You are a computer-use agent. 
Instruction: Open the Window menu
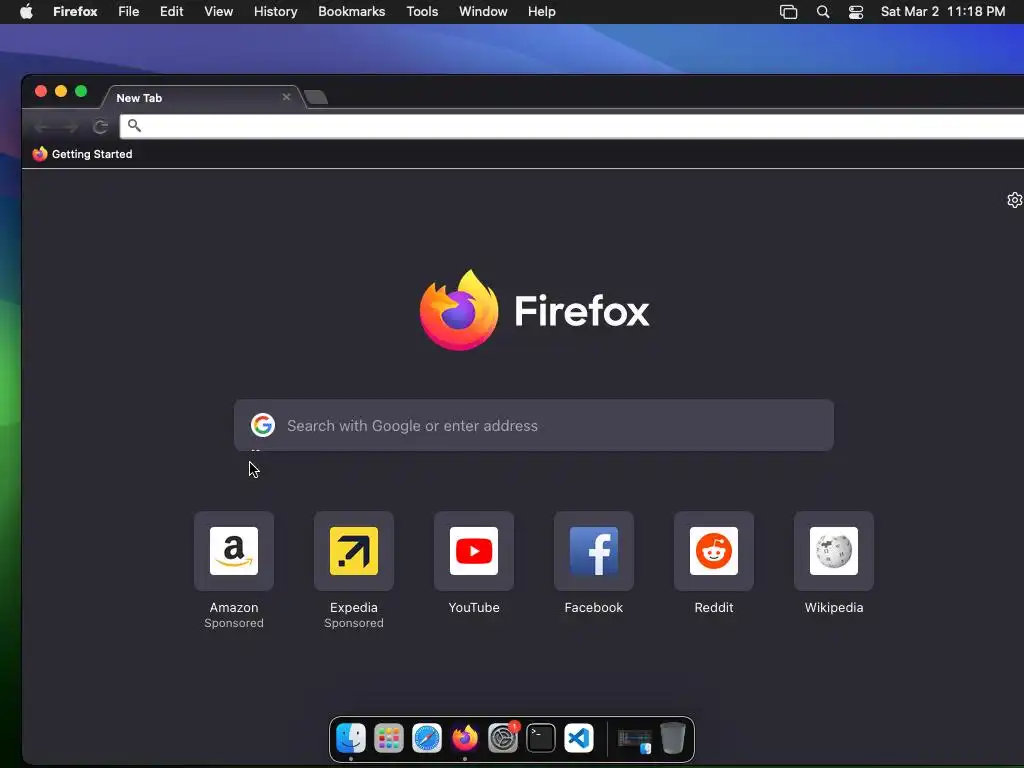coord(483,12)
